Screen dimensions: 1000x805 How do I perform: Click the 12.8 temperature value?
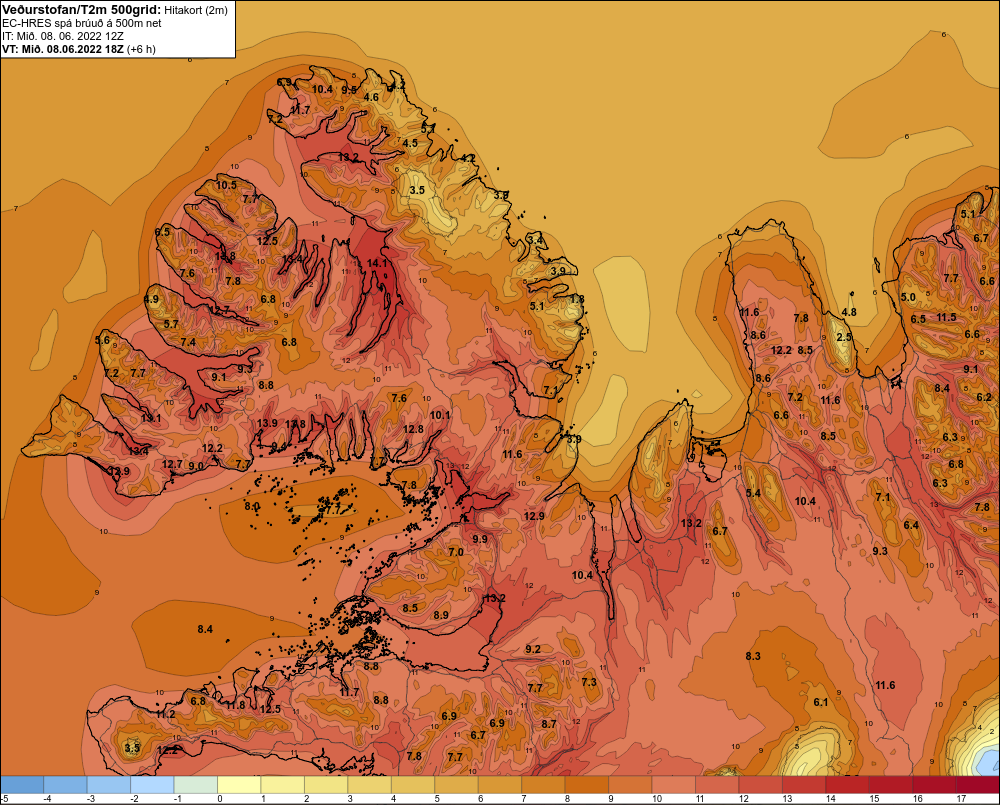[413, 429]
